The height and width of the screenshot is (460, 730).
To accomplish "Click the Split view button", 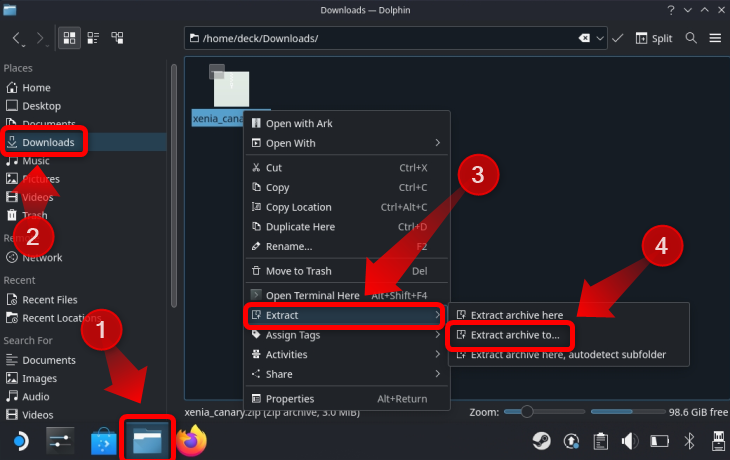I will (x=654, y=38).
